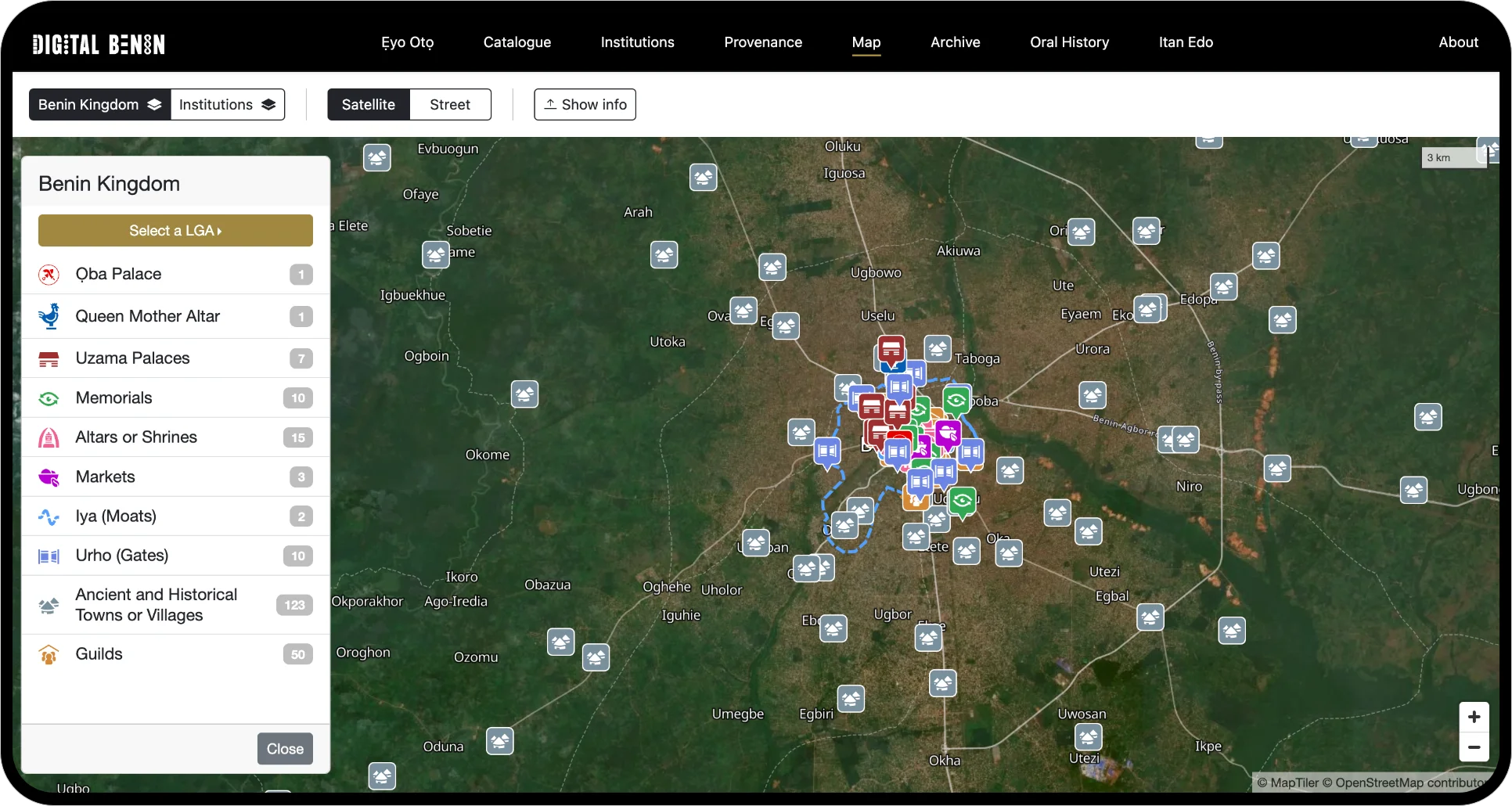Expand the Select a LGA dropdown
Screen dimensions: 1512x806
tap(175, 231)
